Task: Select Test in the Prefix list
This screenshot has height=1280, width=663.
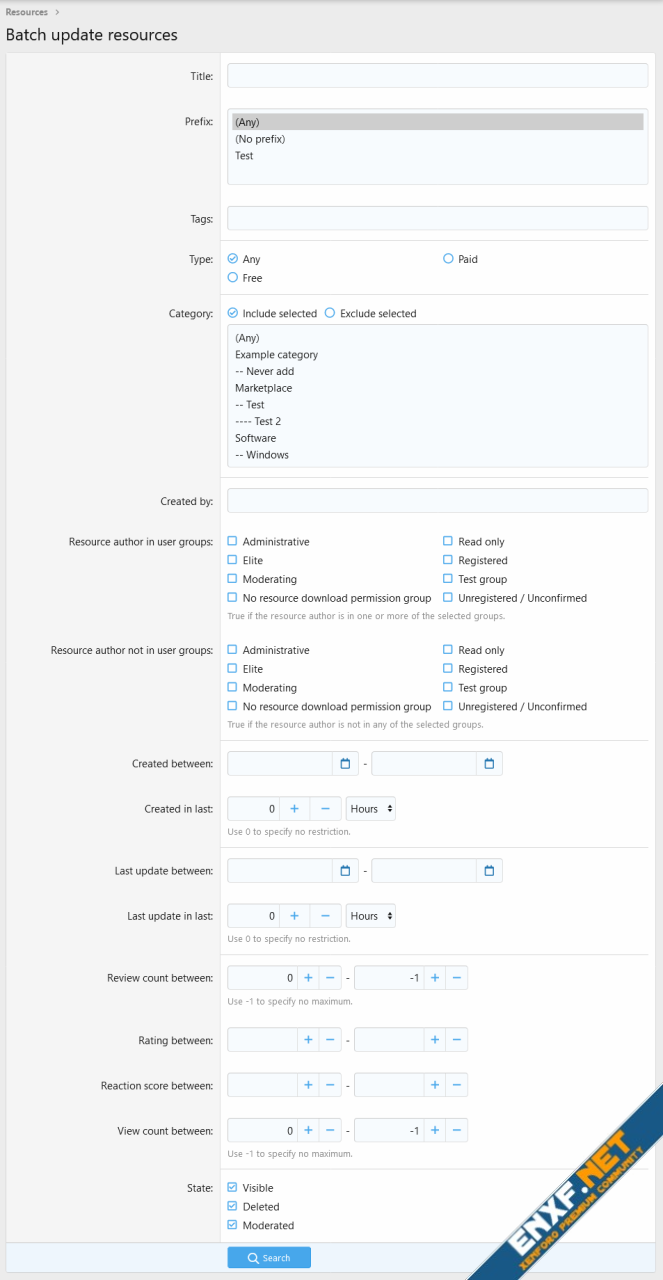Action: (245, 156)
